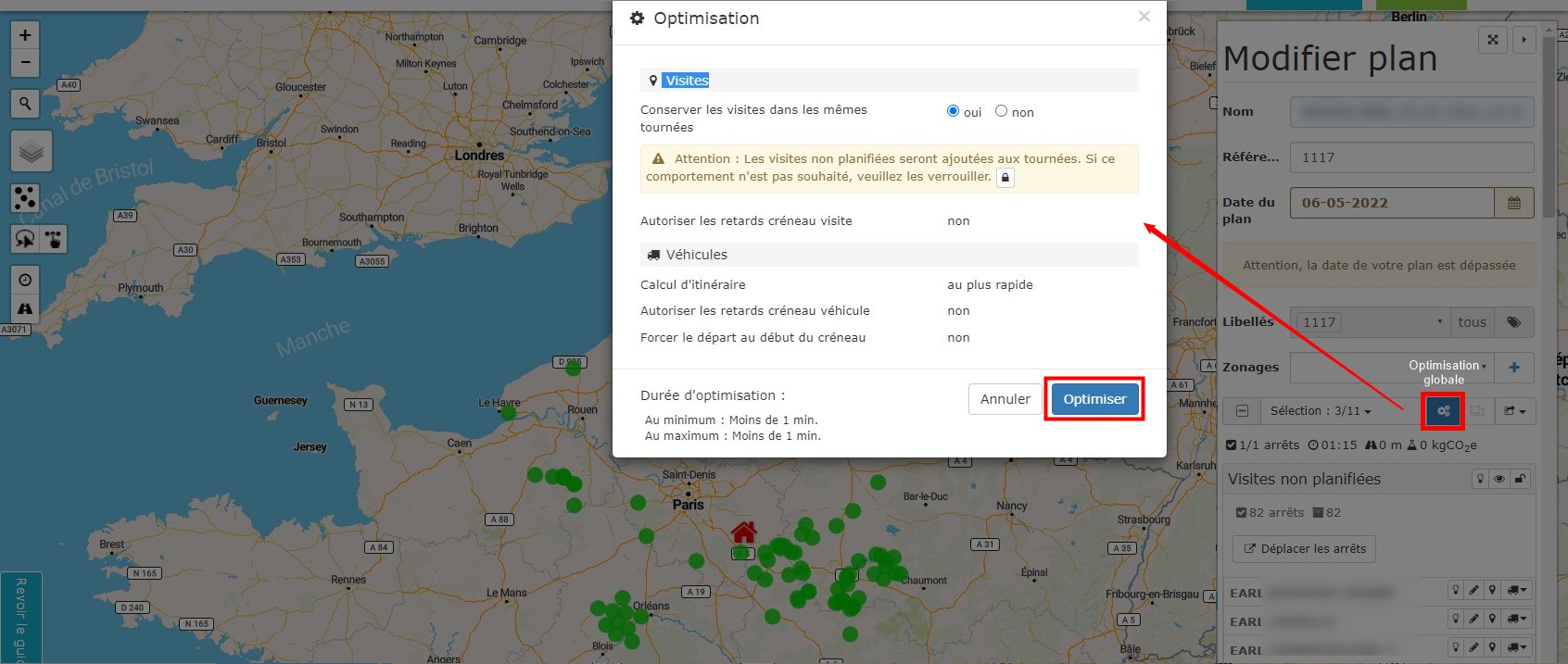Open the Libellés 1117 dropdown
The width and height of the screenshot is (1568, 664).
pos(1372,322)
